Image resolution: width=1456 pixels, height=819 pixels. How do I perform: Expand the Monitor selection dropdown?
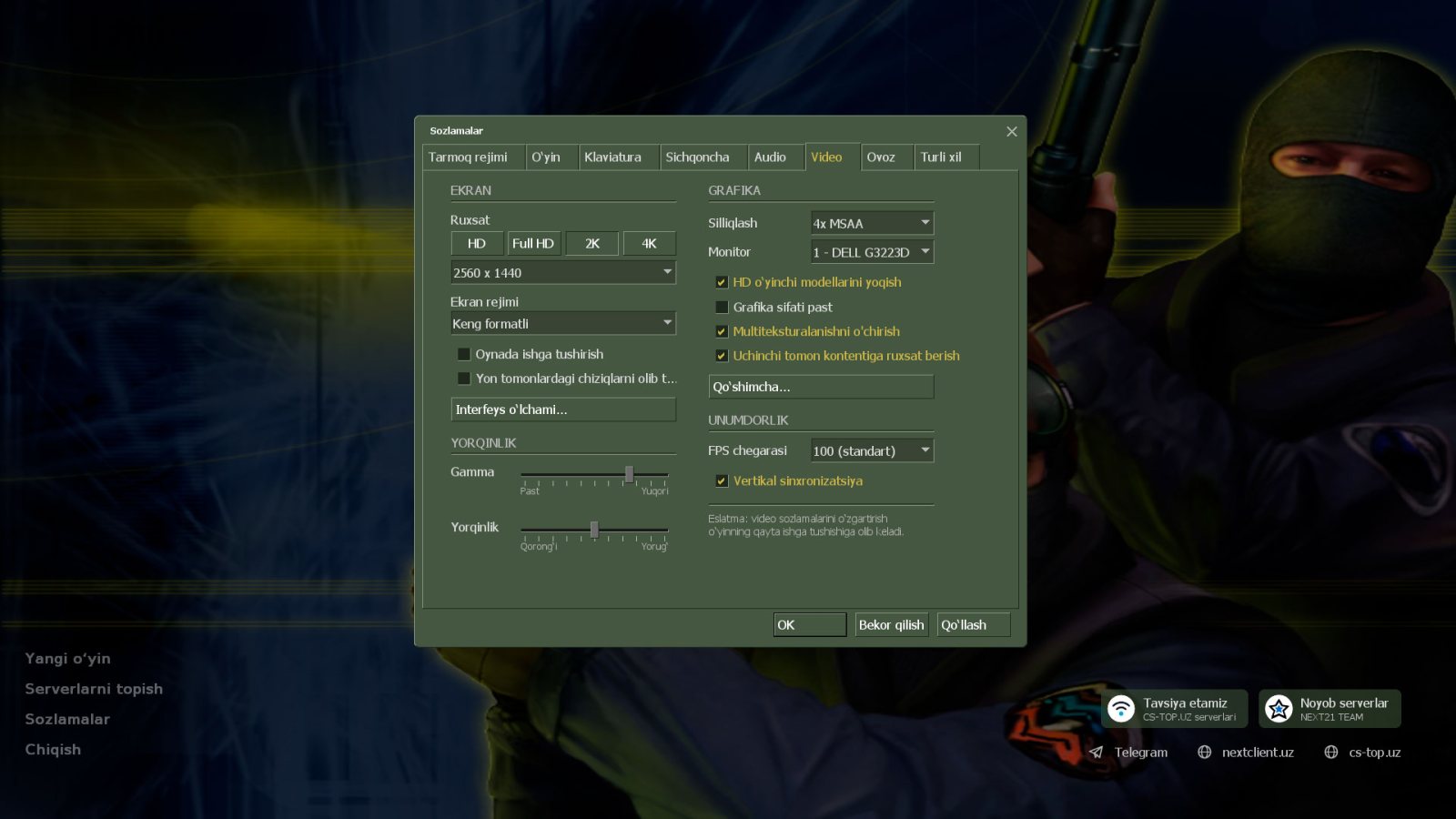click(872, 252)
